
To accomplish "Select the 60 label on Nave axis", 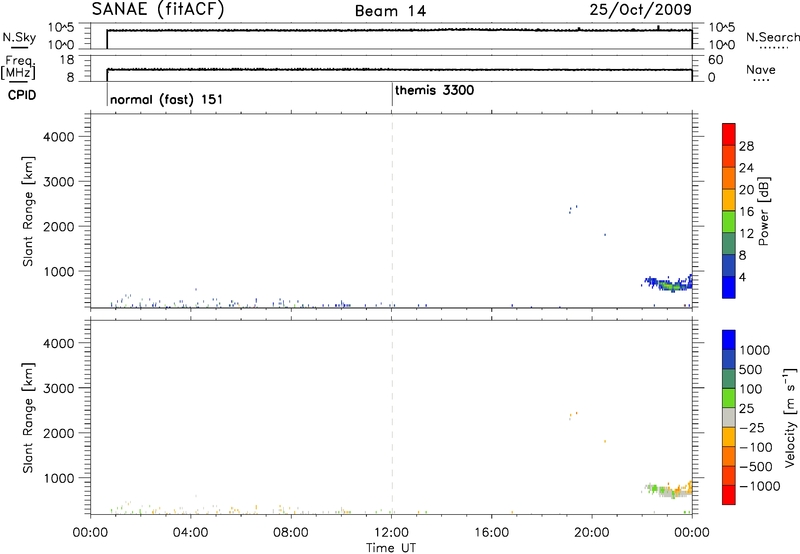I will [x=716, y=60].
